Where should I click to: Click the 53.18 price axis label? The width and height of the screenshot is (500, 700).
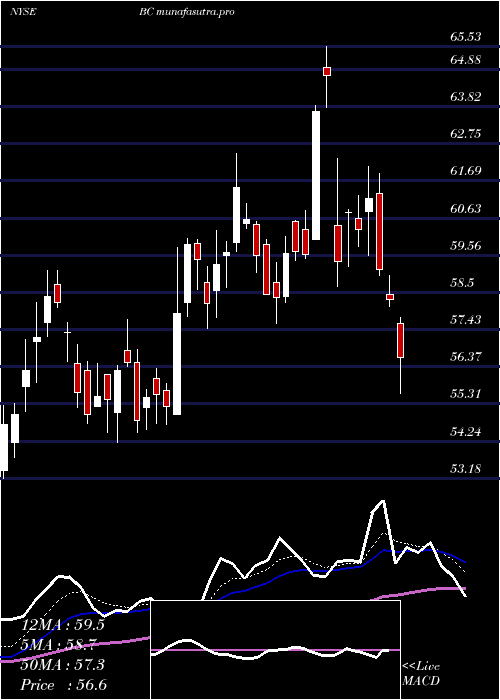tap(466, 468)
